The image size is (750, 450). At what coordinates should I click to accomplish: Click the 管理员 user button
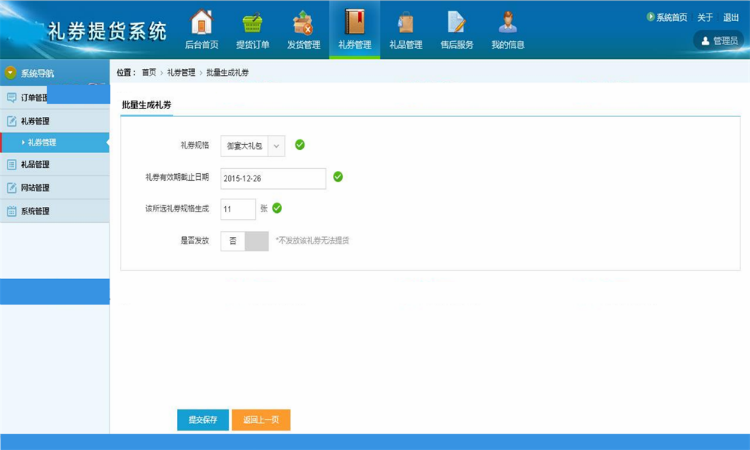point(719,41)
